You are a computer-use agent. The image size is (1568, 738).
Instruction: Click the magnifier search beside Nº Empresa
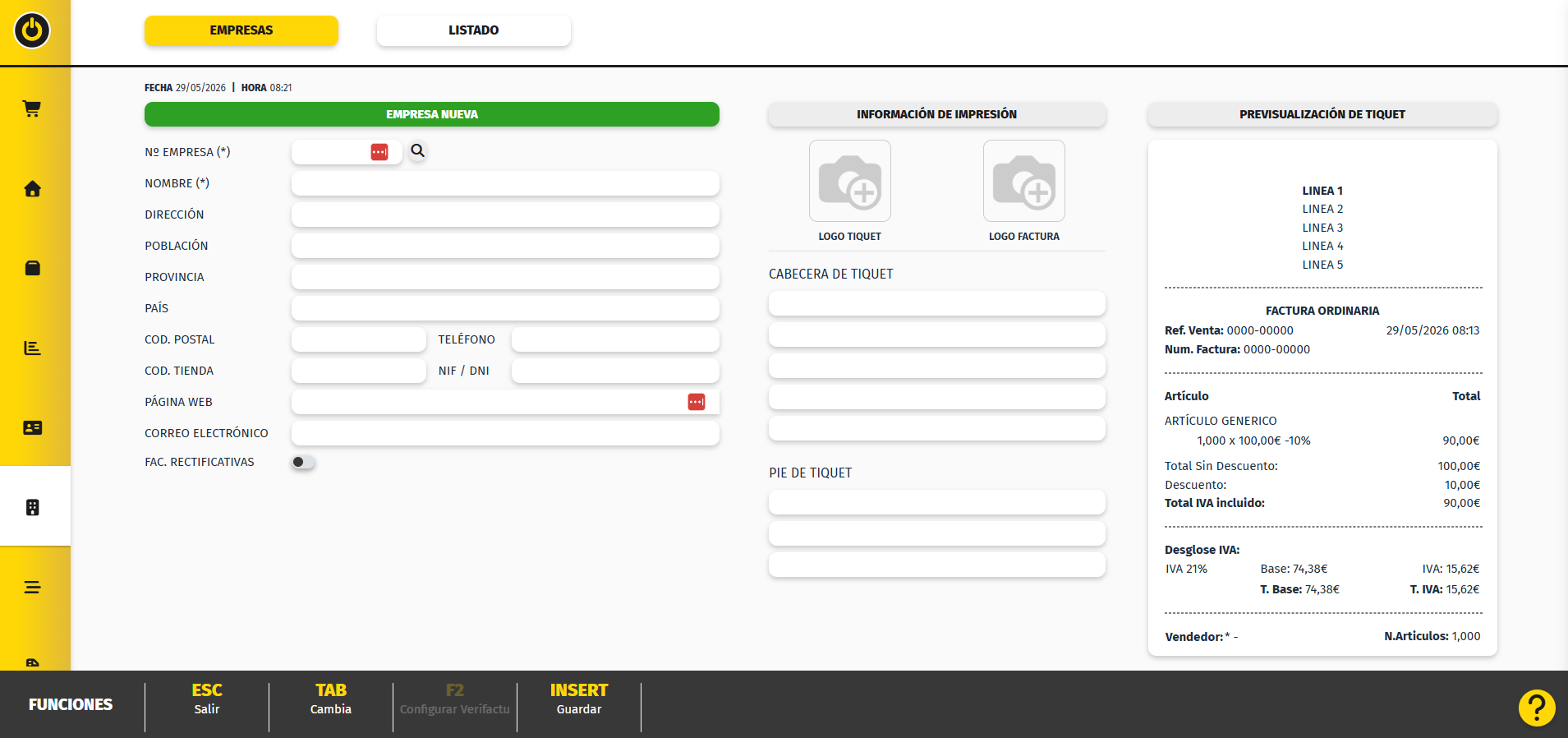click(418, 151)
